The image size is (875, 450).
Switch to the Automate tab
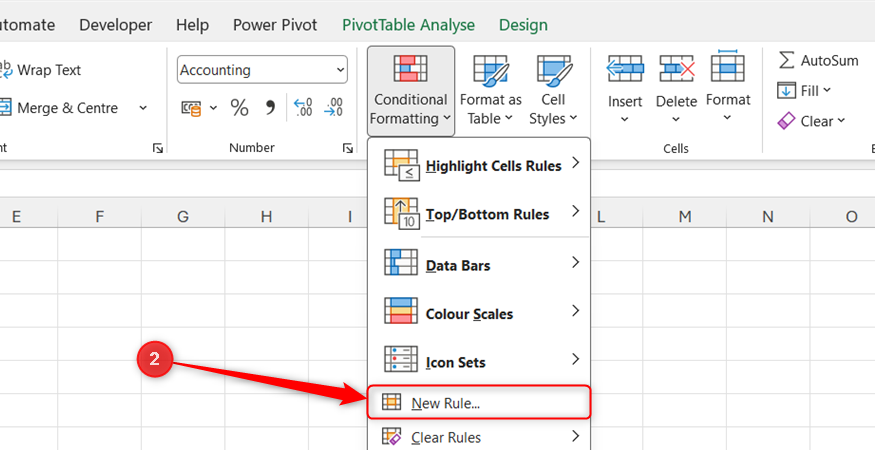click(27, 25)
